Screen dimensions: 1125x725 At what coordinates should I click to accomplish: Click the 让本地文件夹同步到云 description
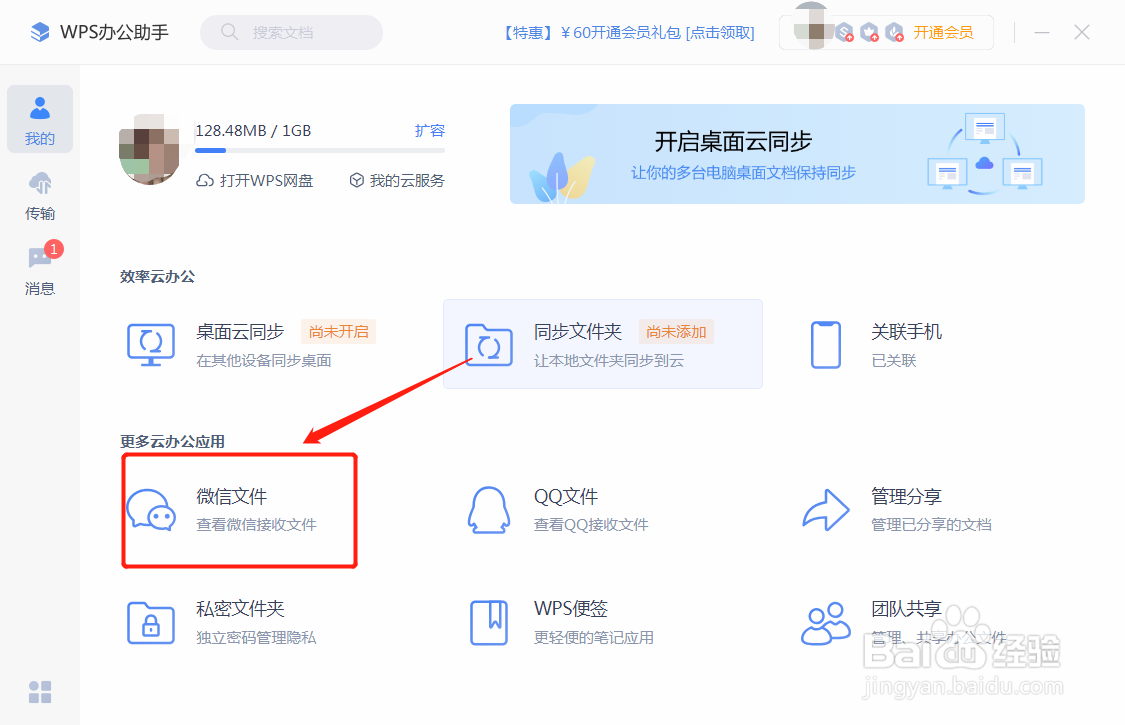pyautogui.click(x=608, y=360)
